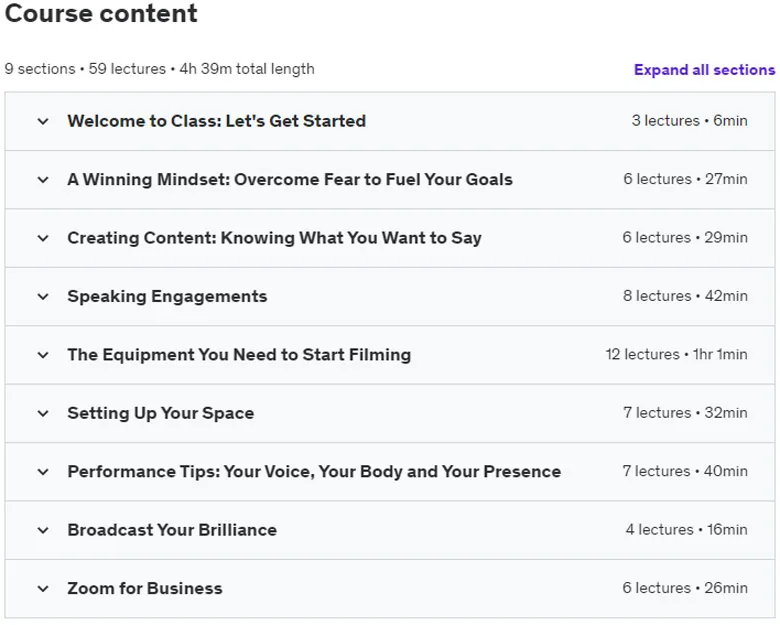Image resolution: width=780 pixels, height=625 pixels.
Task: Expand Speaking Engagements chevron arrow
Action: 43,297
